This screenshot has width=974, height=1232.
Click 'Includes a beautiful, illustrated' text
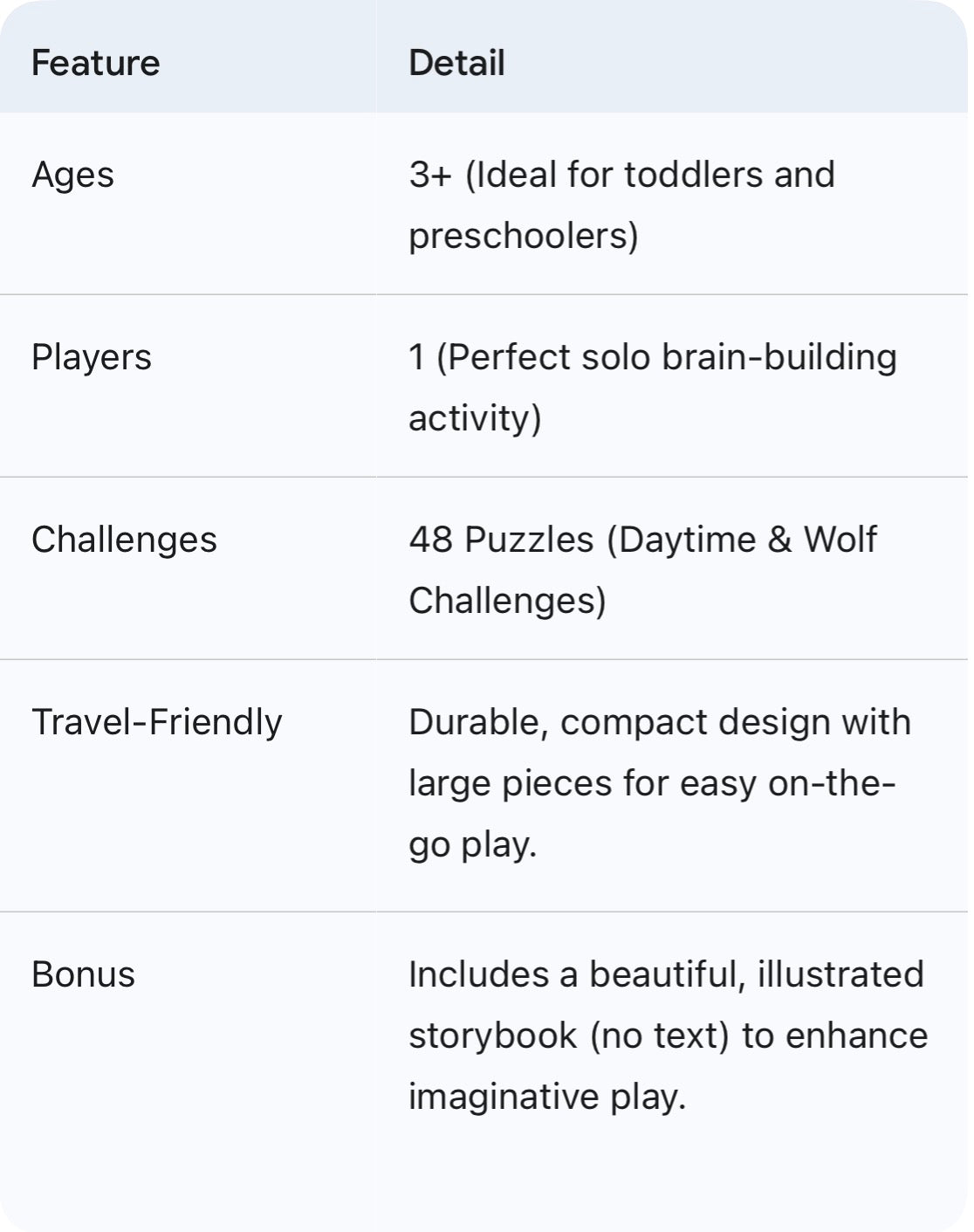pos(666,974)
